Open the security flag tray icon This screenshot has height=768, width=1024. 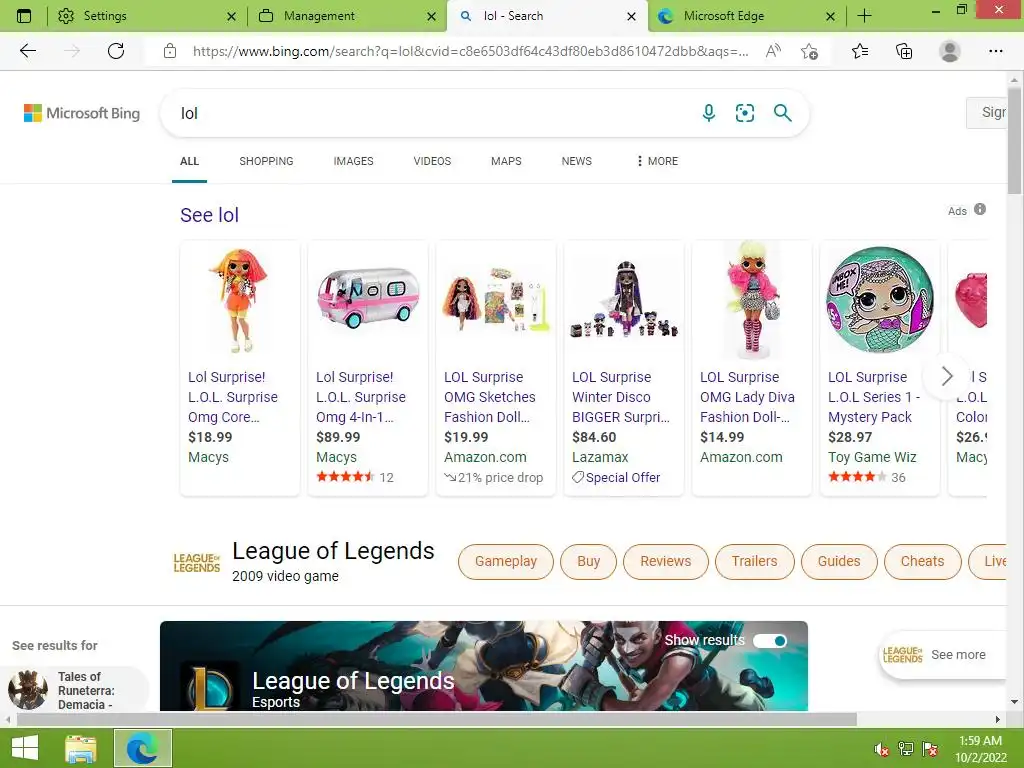coord(930,749)
